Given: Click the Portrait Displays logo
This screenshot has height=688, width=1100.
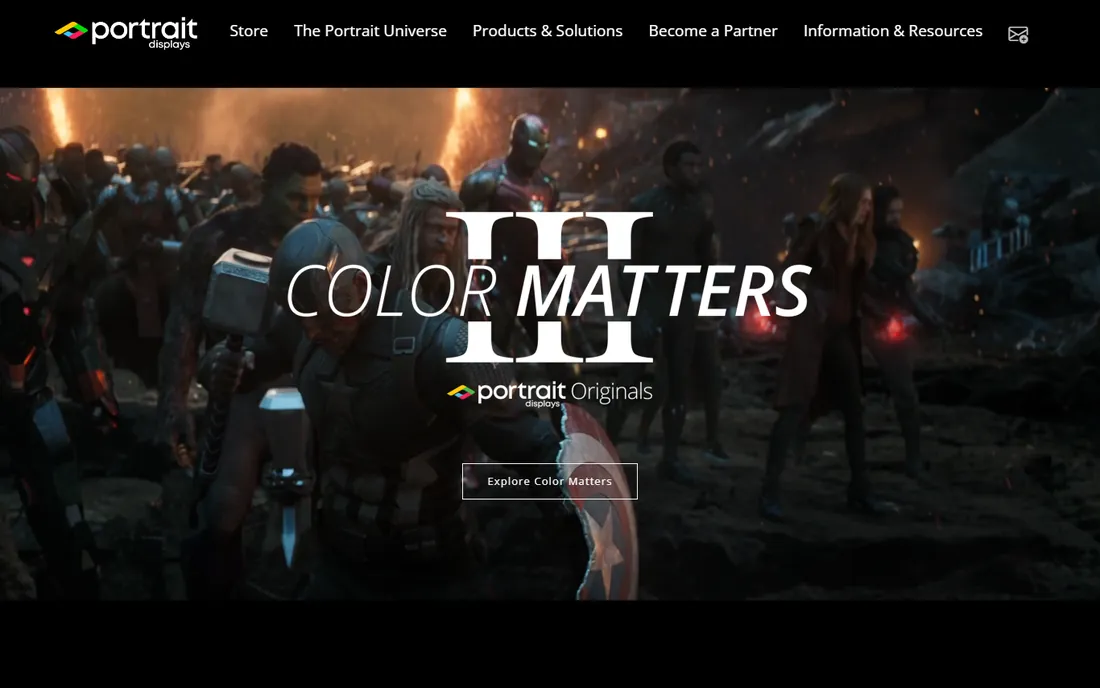Looking at the screenshot, I should 126,33.
